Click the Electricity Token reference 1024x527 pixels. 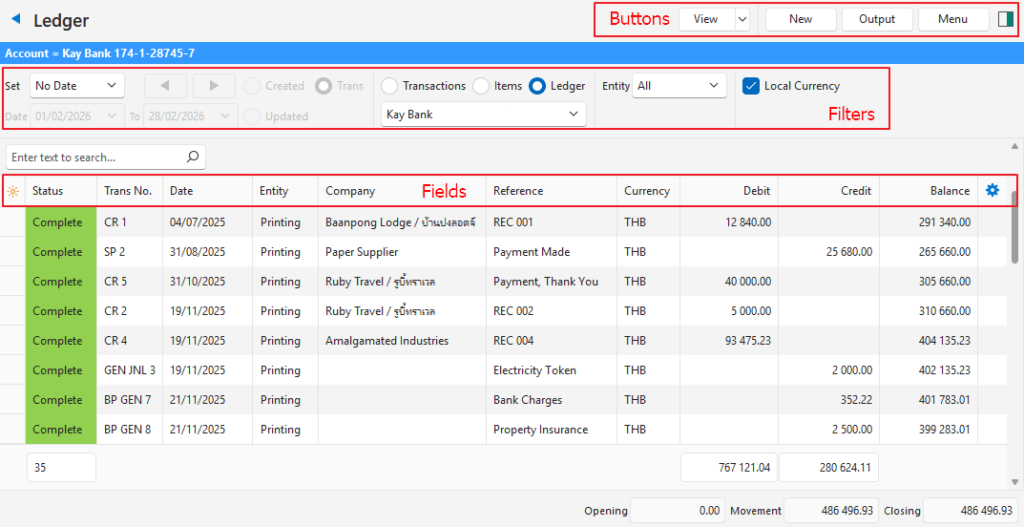click(x=535, y=370)
